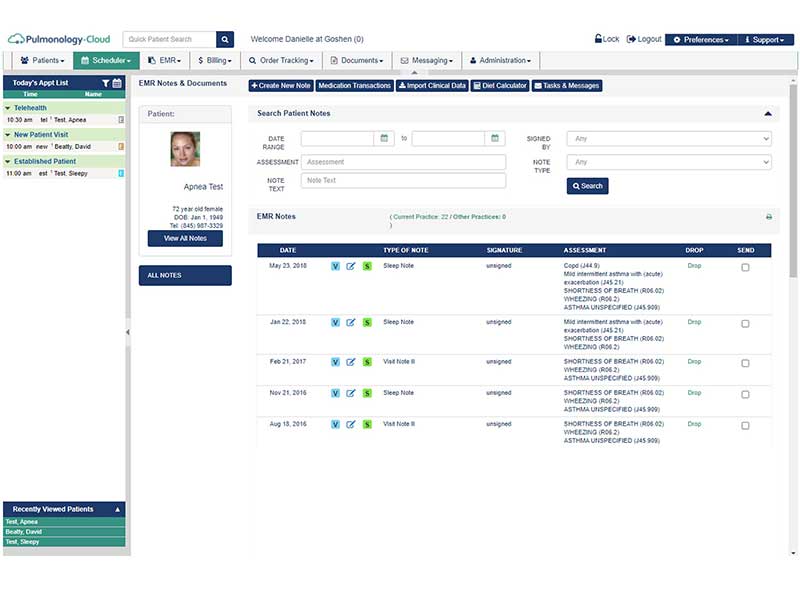Click the blue V view icon for Feb 21, 2017 note

tap(335, 362)
